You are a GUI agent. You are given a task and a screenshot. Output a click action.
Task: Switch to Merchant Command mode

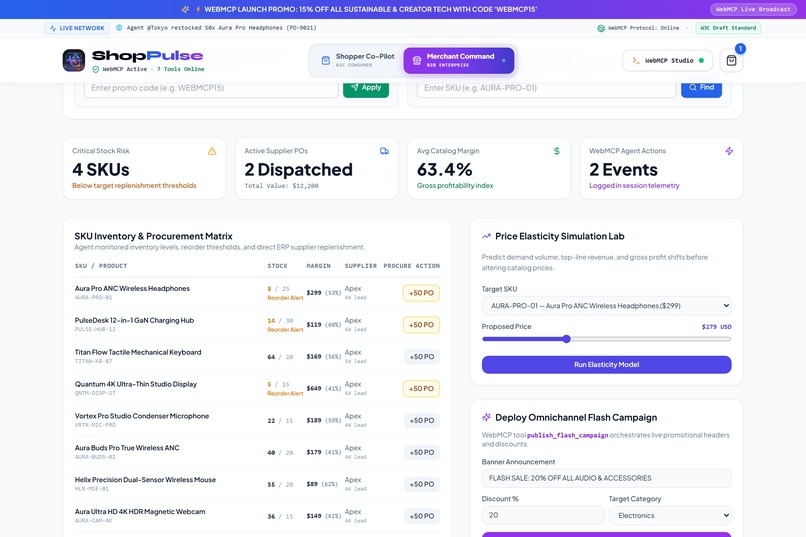(x=459, y=60)
